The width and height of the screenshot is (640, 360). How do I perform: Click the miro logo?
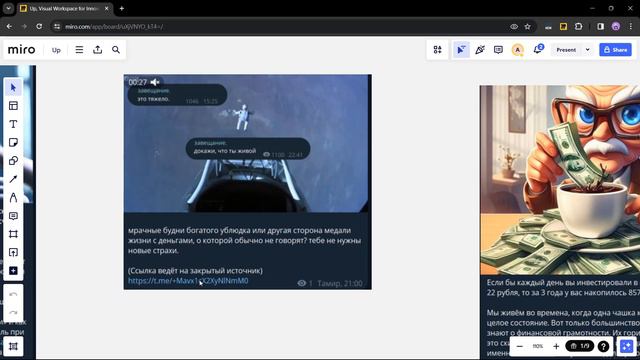(x=22, y=50)
